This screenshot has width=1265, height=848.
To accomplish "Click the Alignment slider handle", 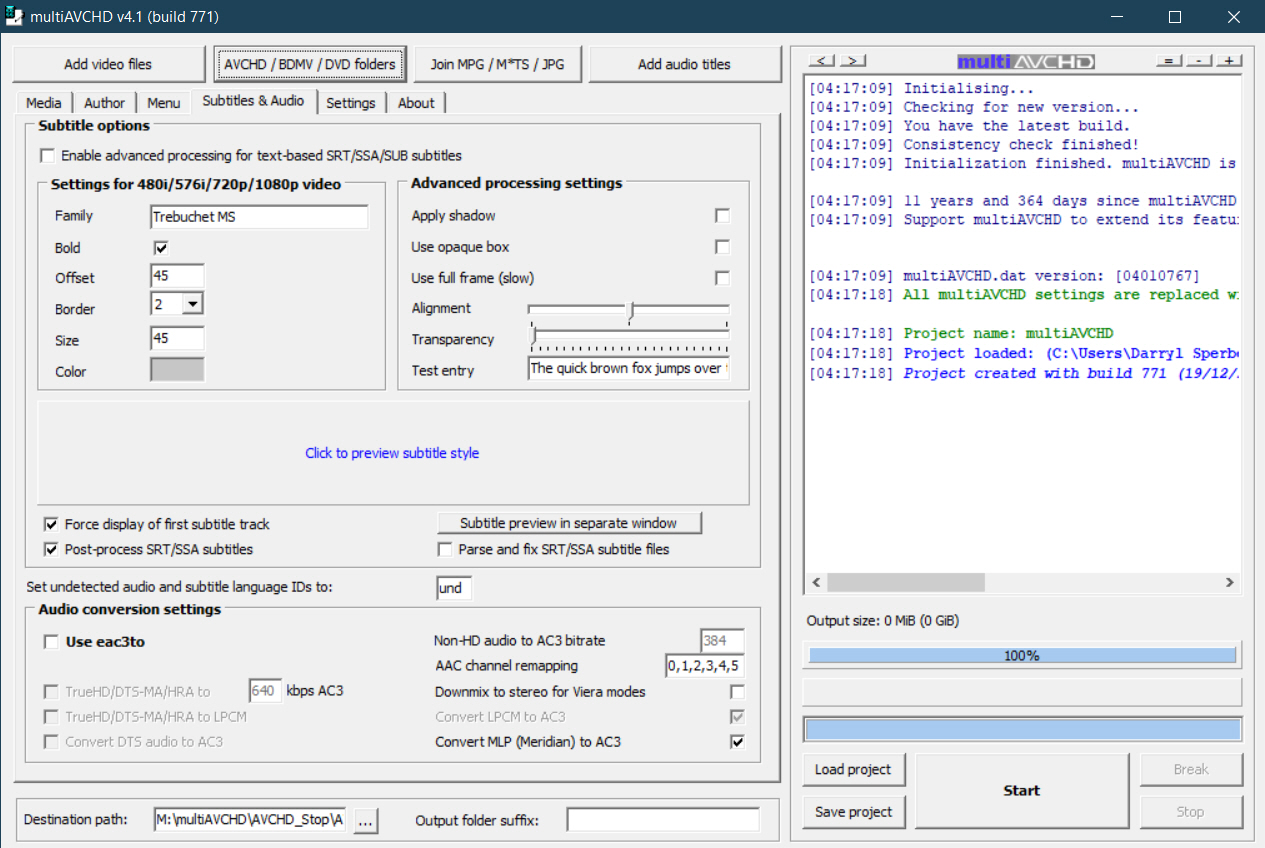I will (x=630, y=311).
